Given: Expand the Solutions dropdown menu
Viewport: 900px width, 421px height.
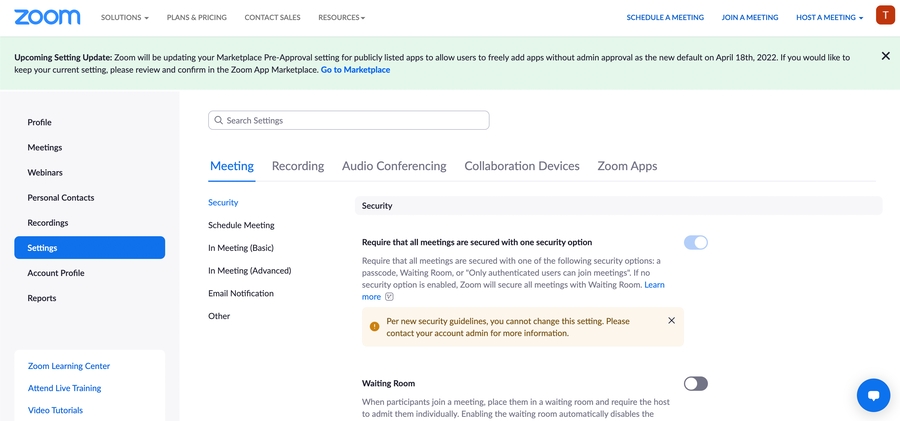Looking at the screenshot, I should coord(125,18).
